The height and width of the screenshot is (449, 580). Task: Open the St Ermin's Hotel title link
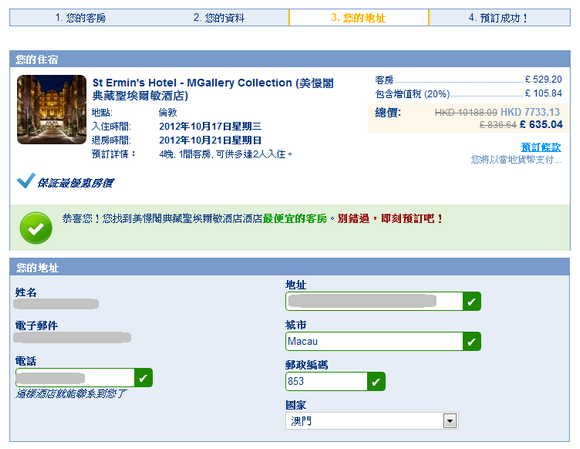(x=213, y=89)
